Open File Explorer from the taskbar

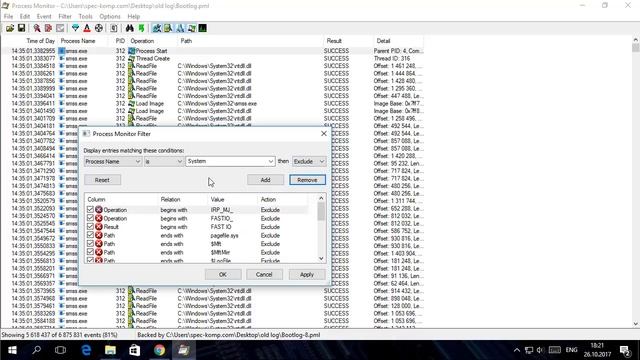click(x=110, y=350)
